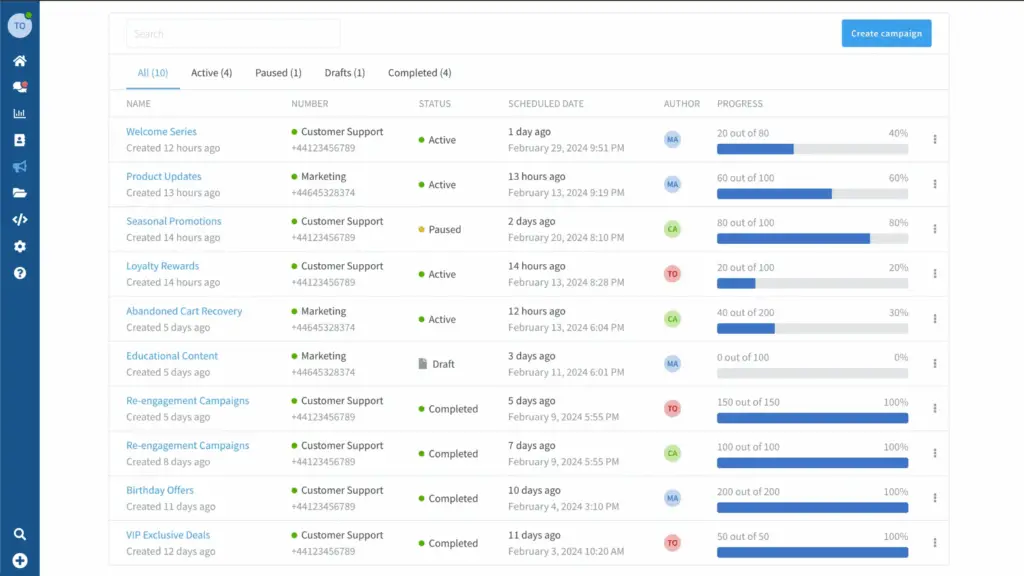Open the analytics bar chart icon
1024x576 pixels.
click(x=19, y=114)
